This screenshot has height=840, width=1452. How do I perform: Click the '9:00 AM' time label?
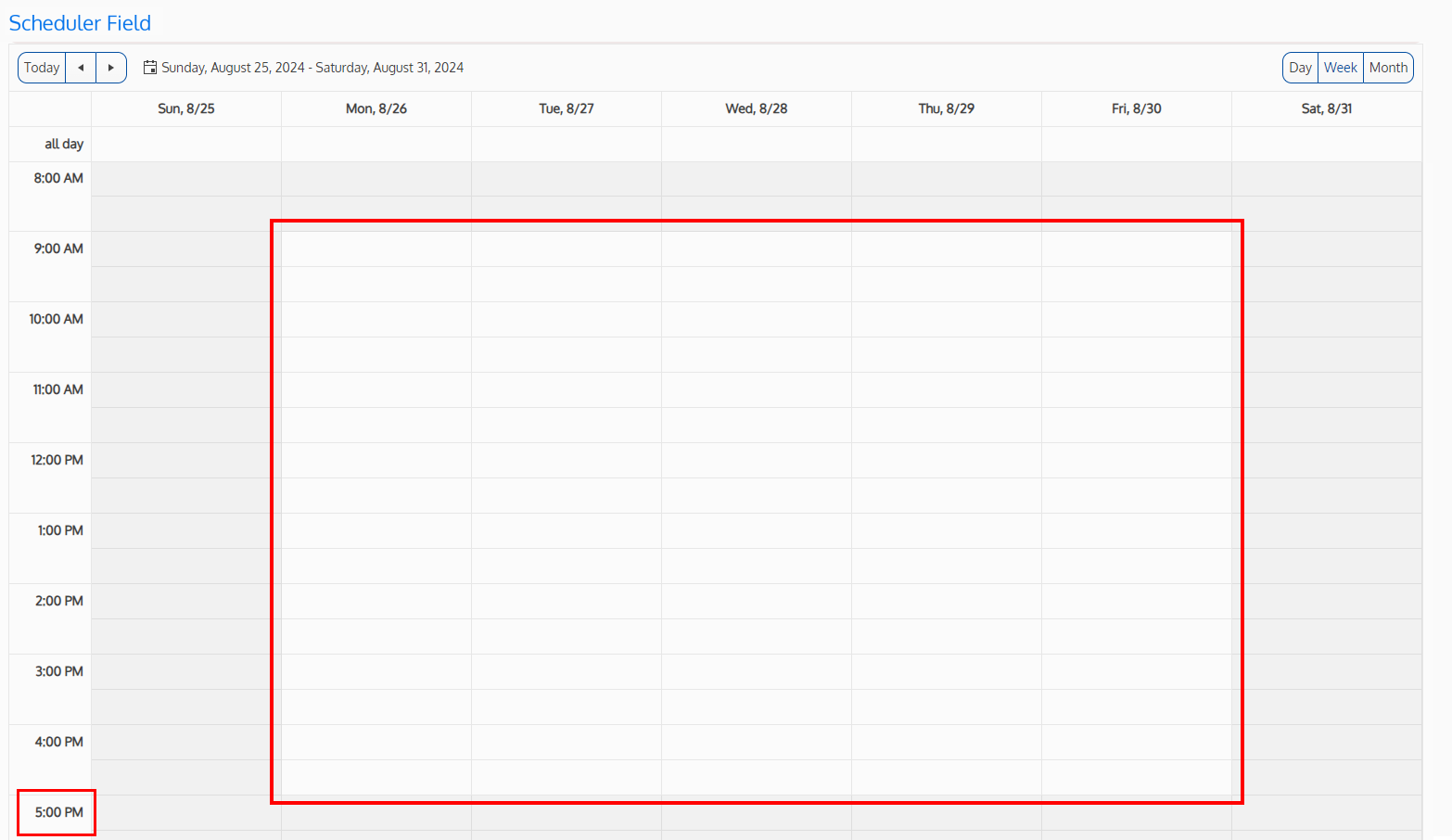pyautogui.click(x=58, y=248)
